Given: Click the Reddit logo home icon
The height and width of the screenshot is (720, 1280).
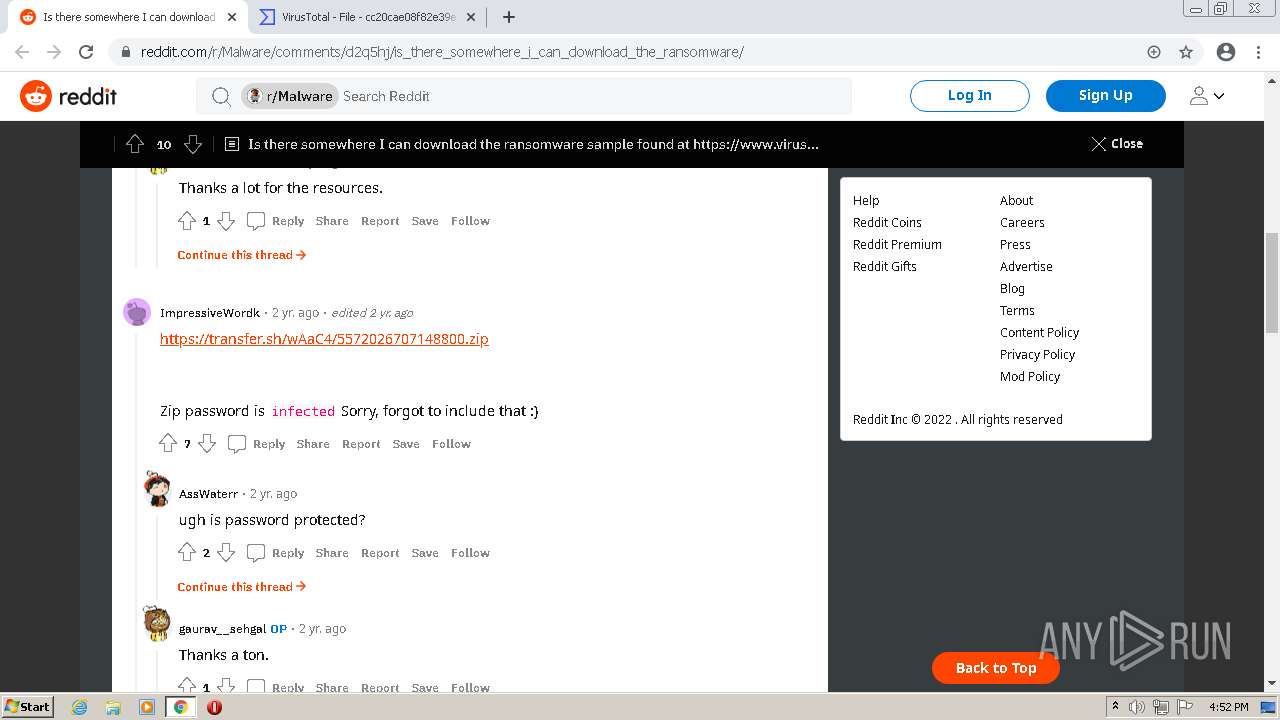Looking at the screenshot, I should [x=36, y=96].
